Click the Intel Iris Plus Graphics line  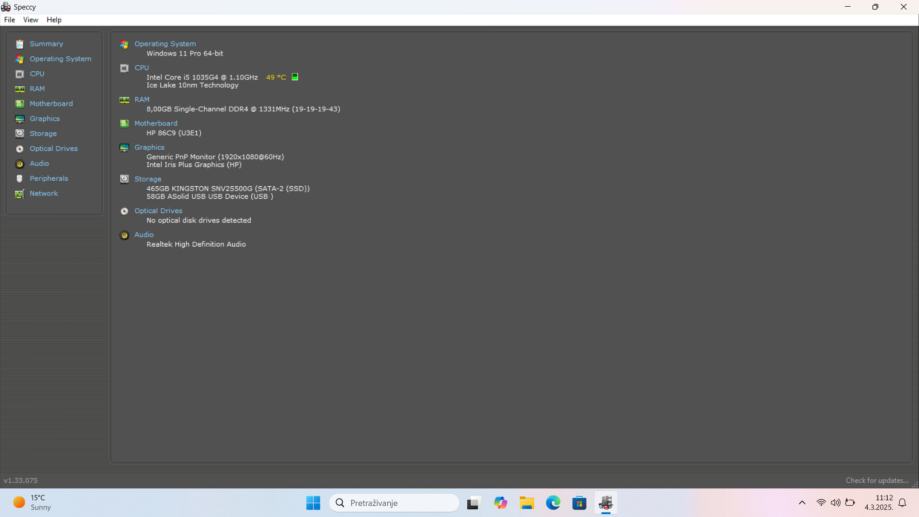point(194,165)
